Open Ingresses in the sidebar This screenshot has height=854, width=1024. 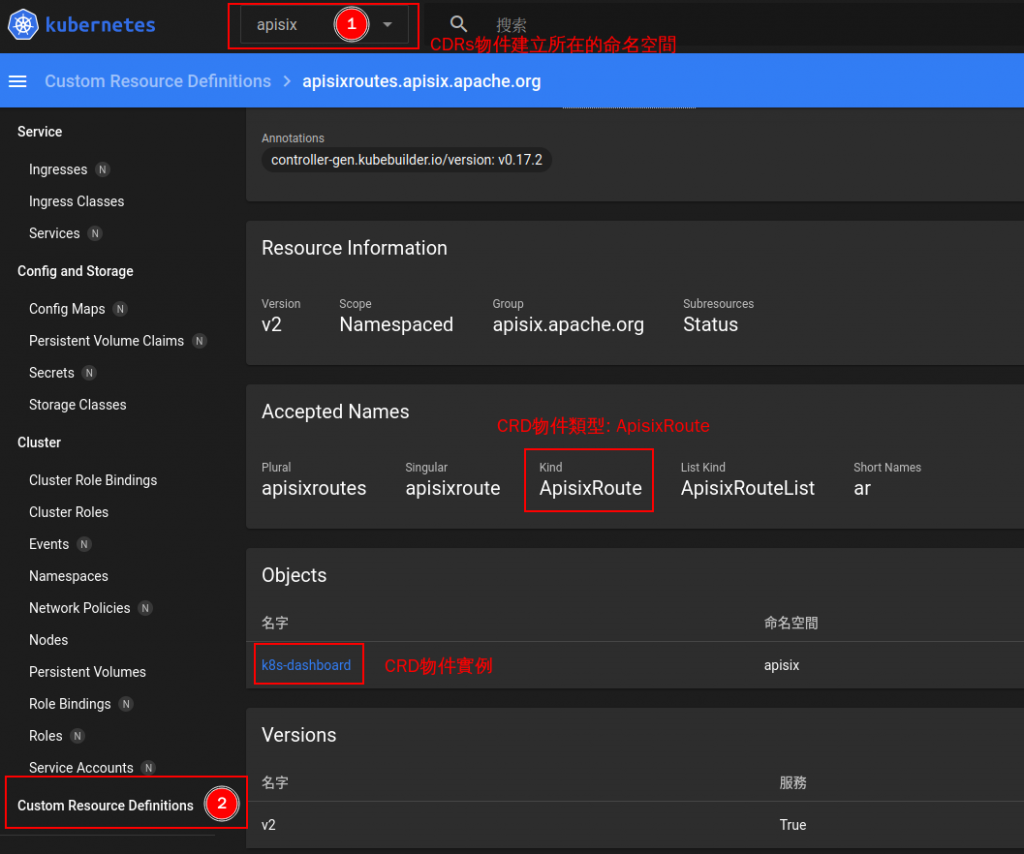58,170
